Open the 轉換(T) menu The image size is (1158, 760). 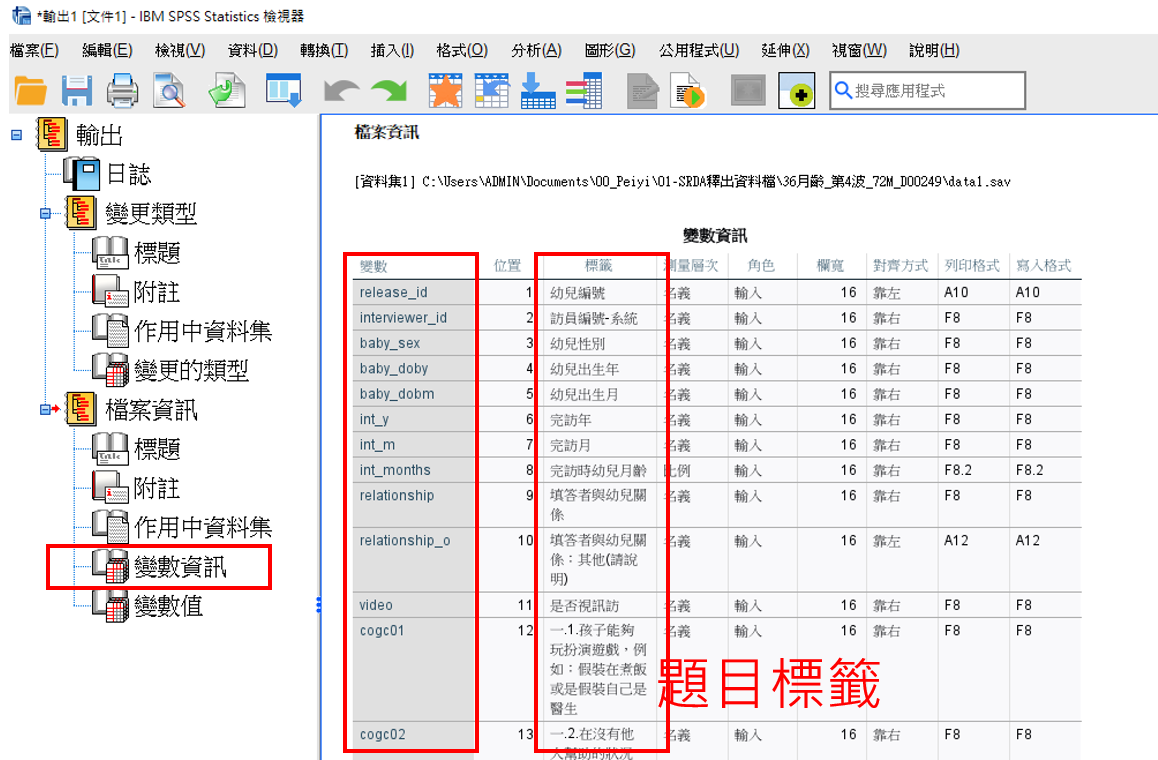tap(324, 50)
